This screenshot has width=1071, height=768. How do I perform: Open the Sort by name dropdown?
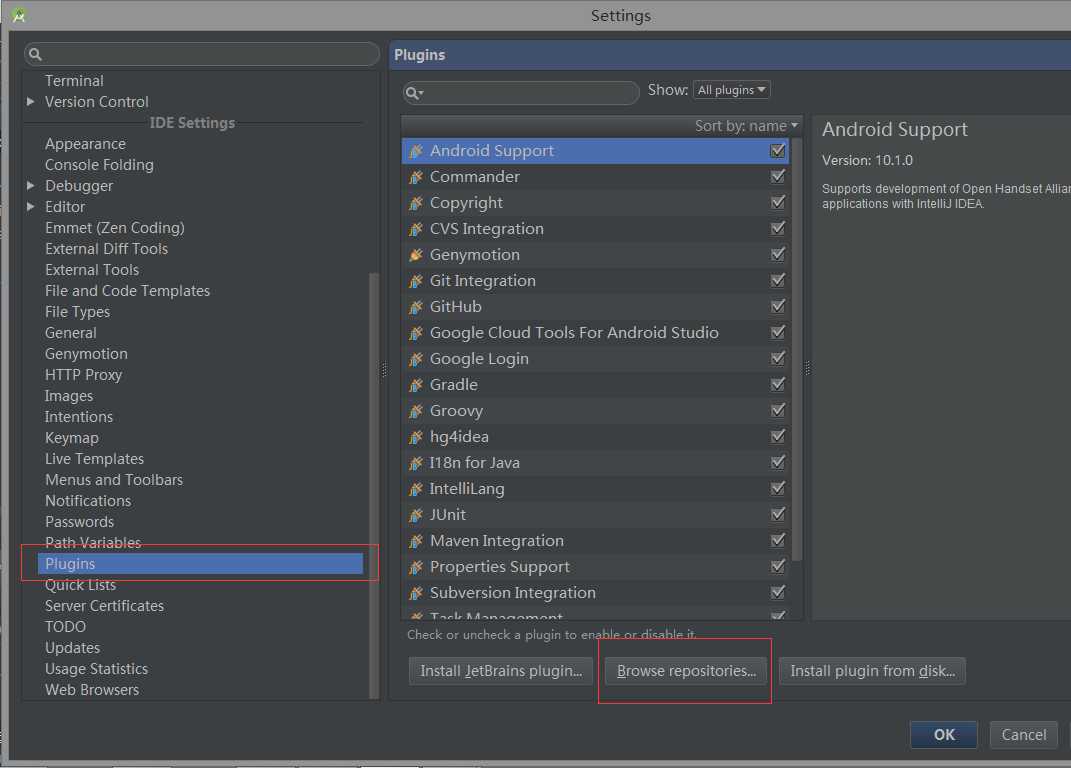(x=746, y=126)
